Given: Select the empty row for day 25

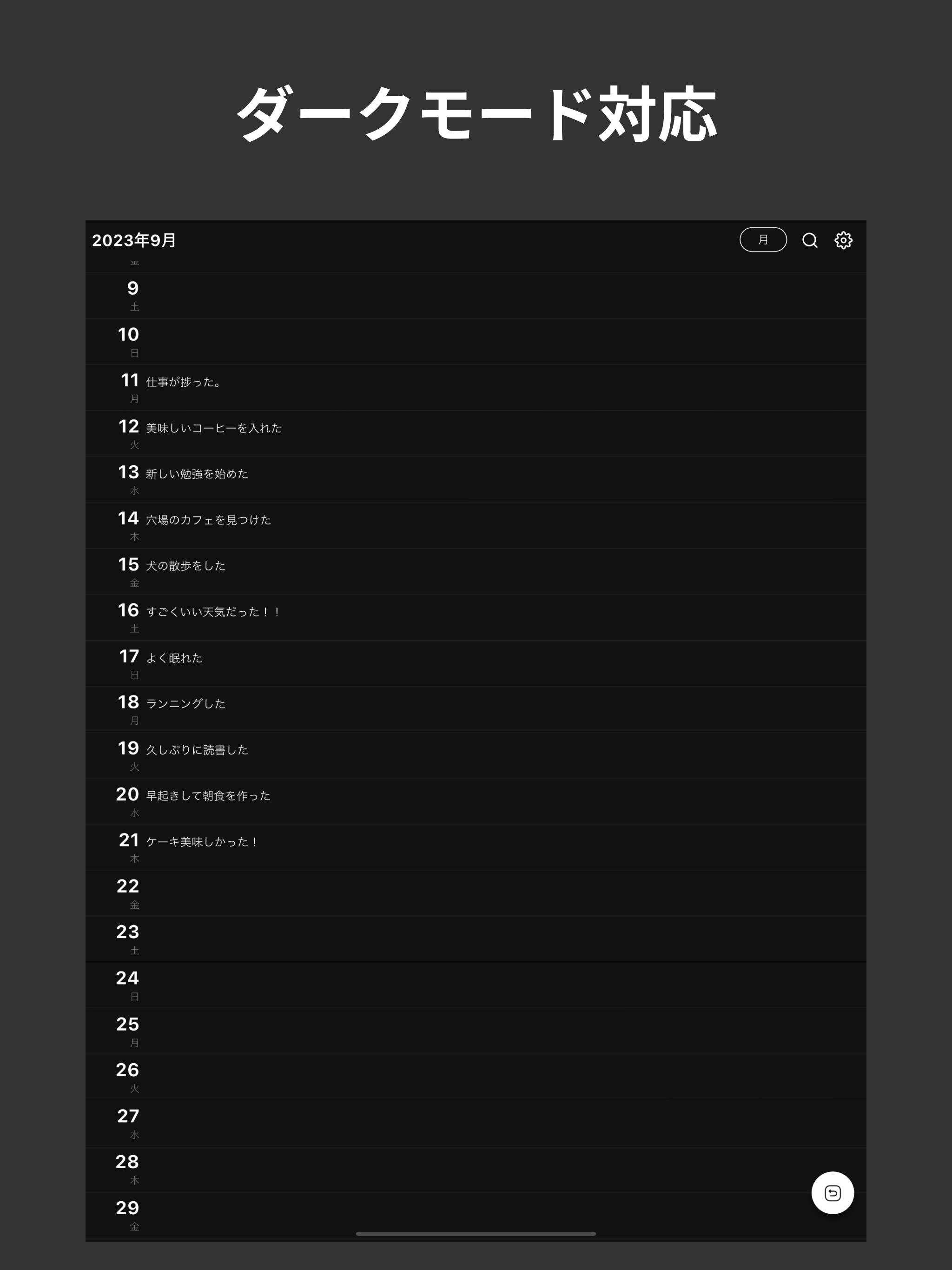Looking at the screenshot, I should click(476, 1031).
